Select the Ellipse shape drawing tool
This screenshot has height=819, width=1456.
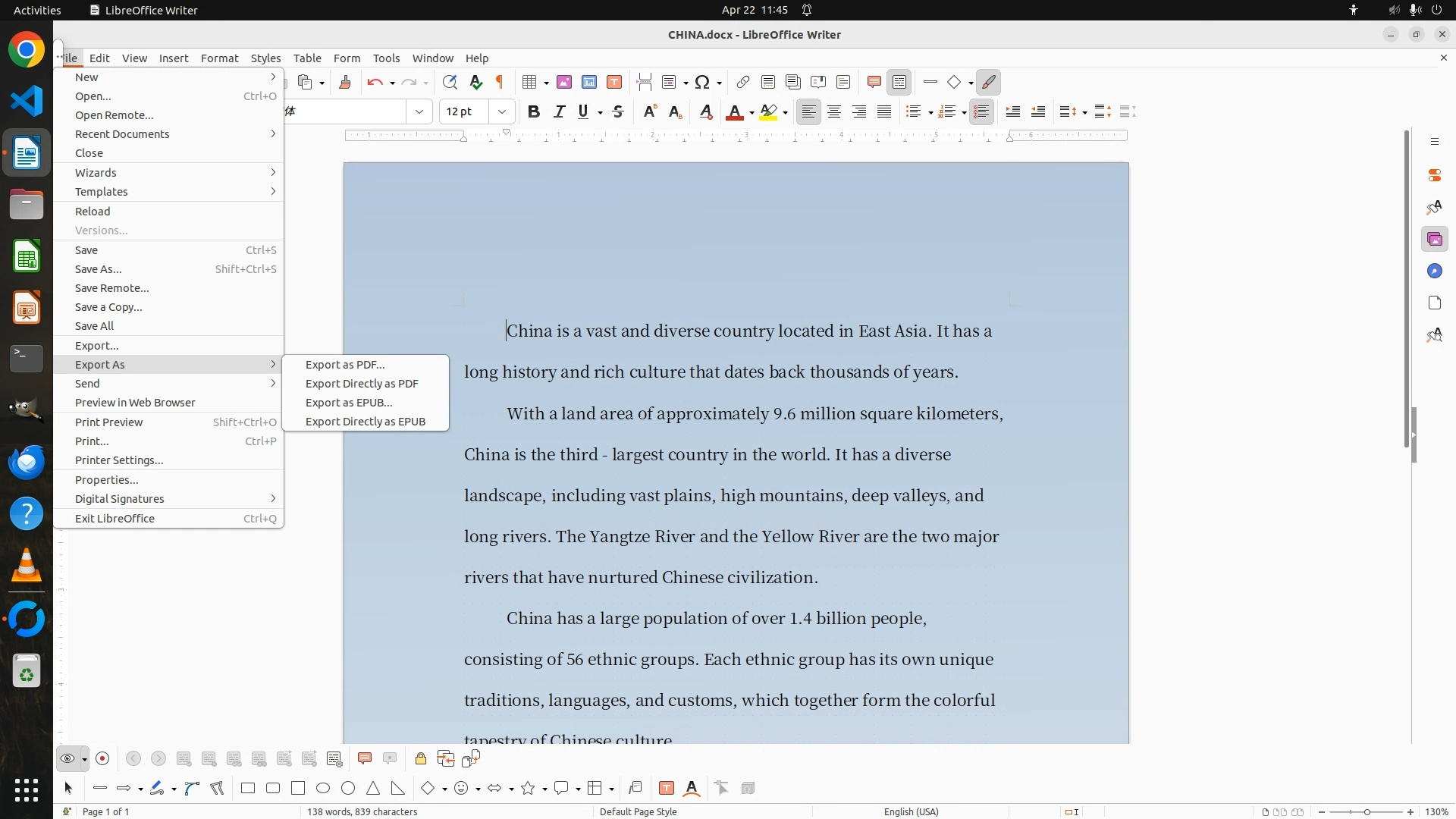click(x=323, y=789)
